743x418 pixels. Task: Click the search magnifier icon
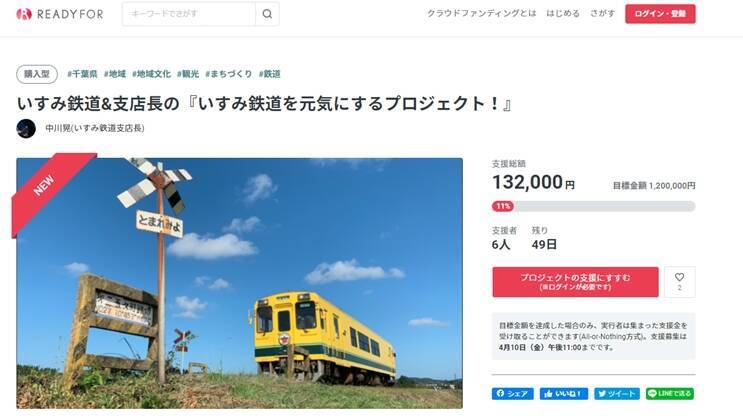[267, 14]
